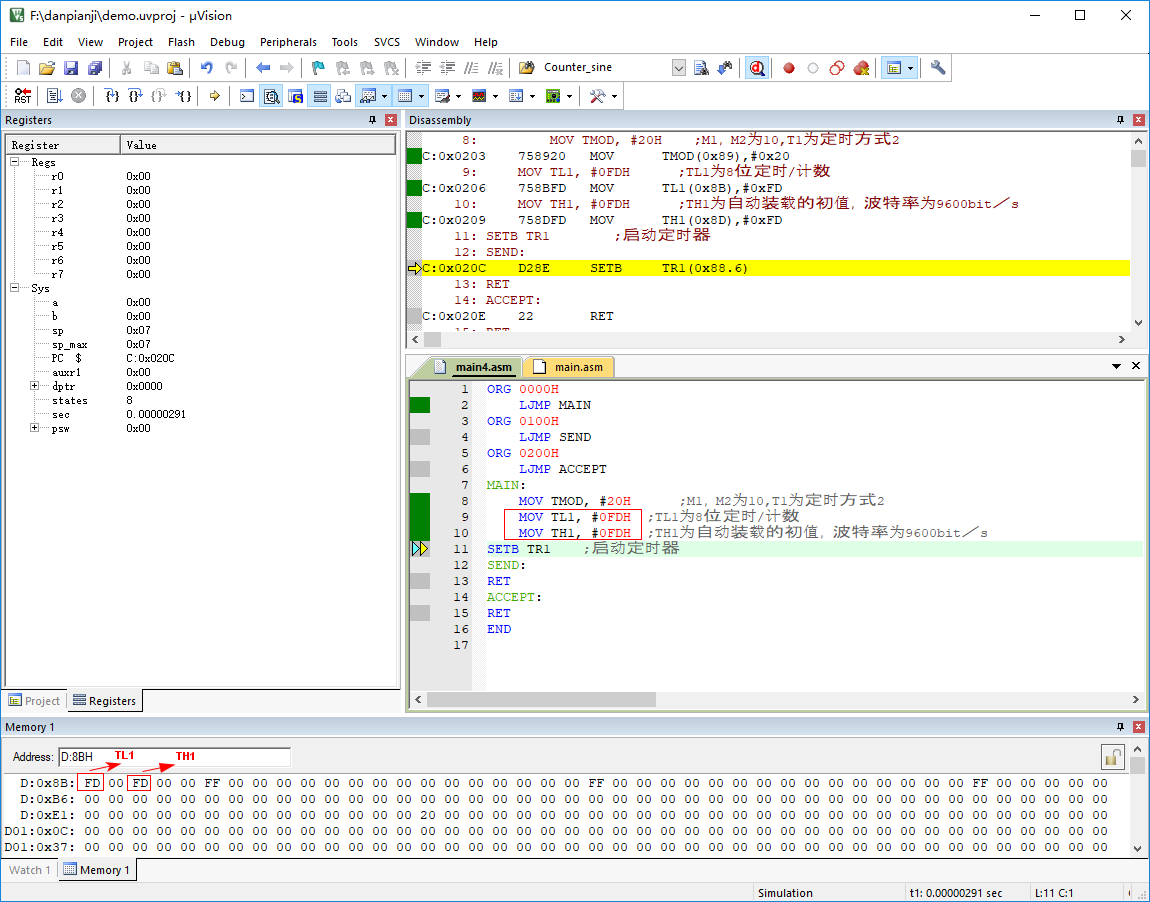Screen dimensions: 1150x902
Task: Insert a breakpoint with red dot
Action: (x=789, y=68)
